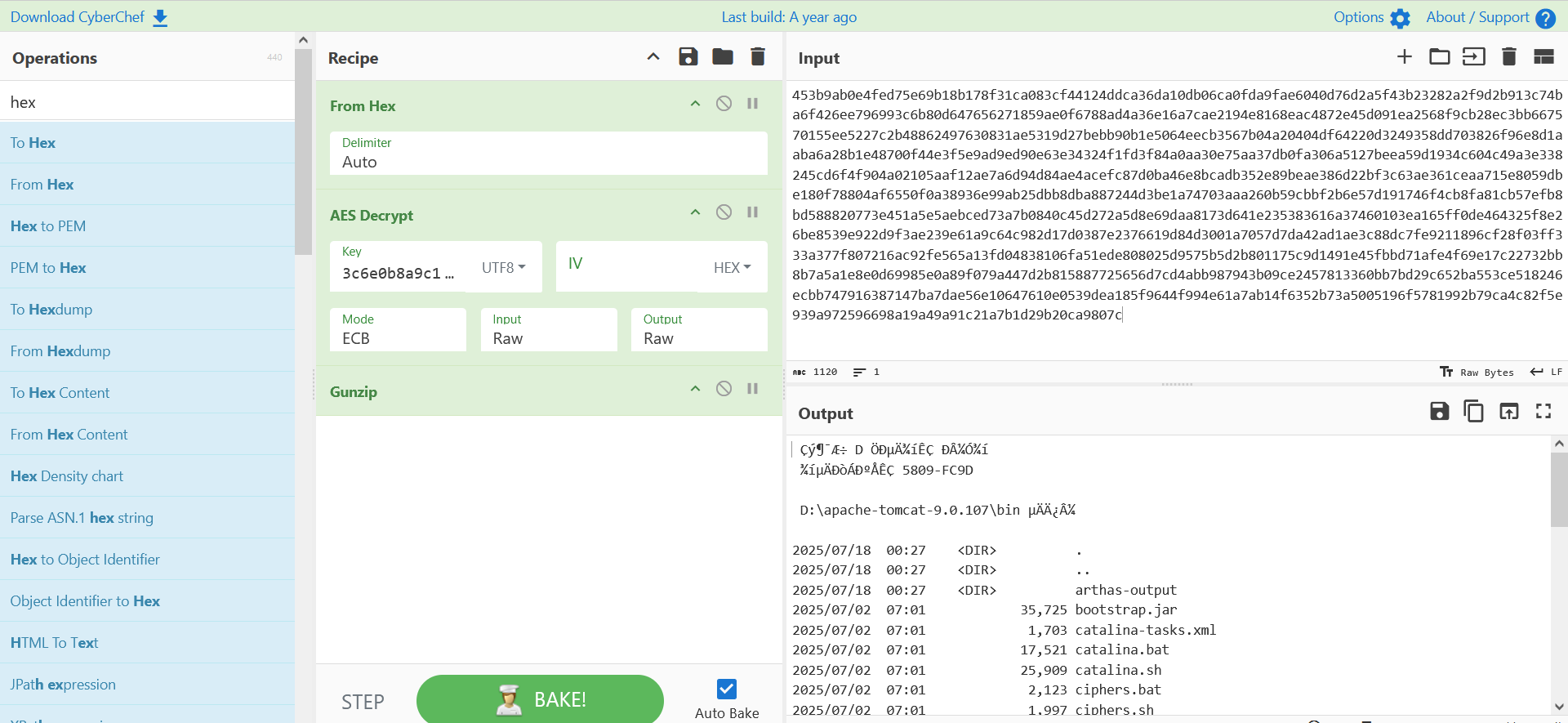
Task: Click the operations list scrollbar thumb
Action: (x=303, y=152)
